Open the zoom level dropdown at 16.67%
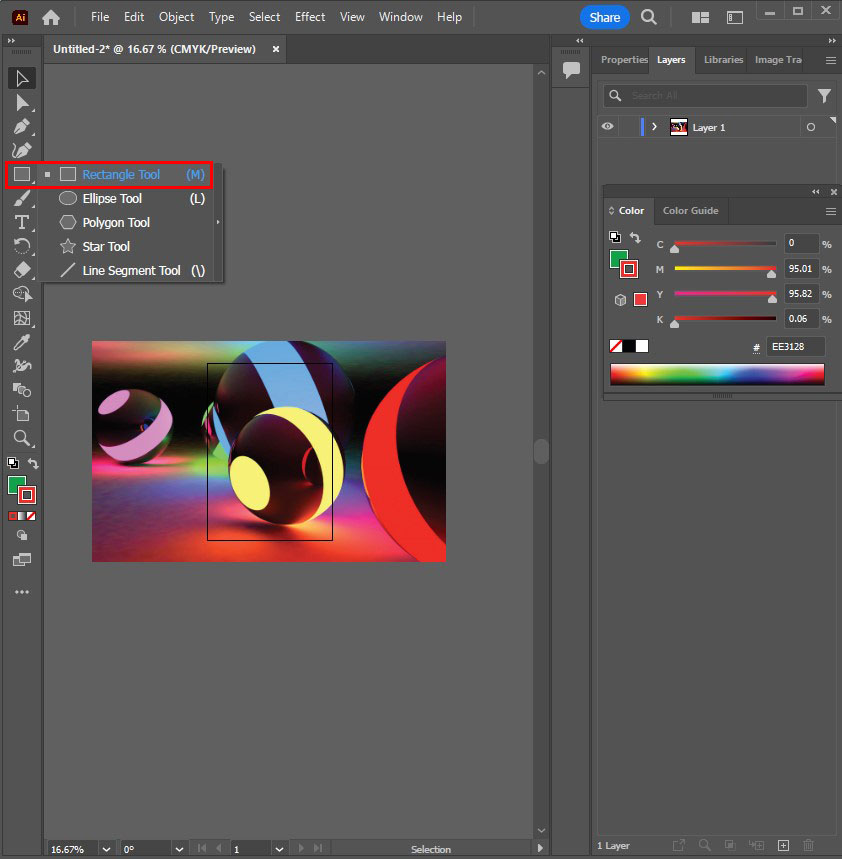This screenshot has height=859, width=842. (107, 849)
